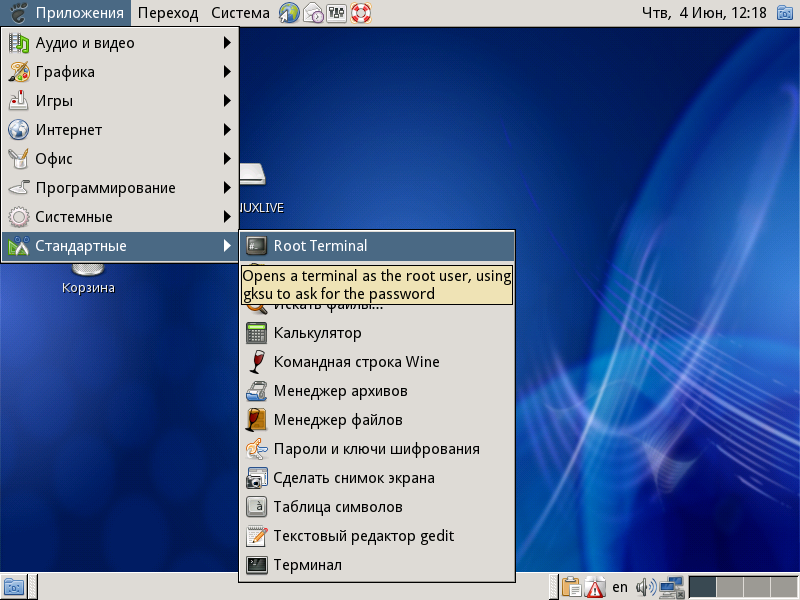Open the network connection tray icon
Viewport: 800px width, 600px height.
pos(671,587)
